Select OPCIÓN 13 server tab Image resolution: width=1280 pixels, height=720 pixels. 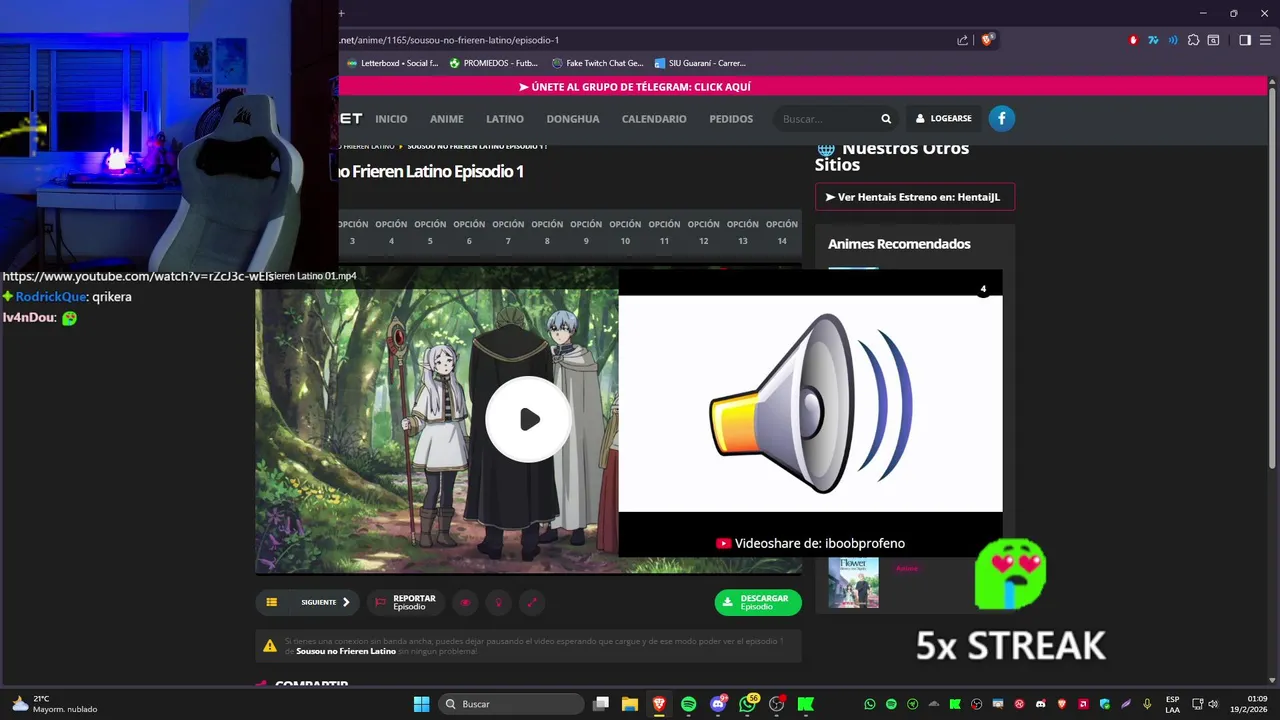742,233
